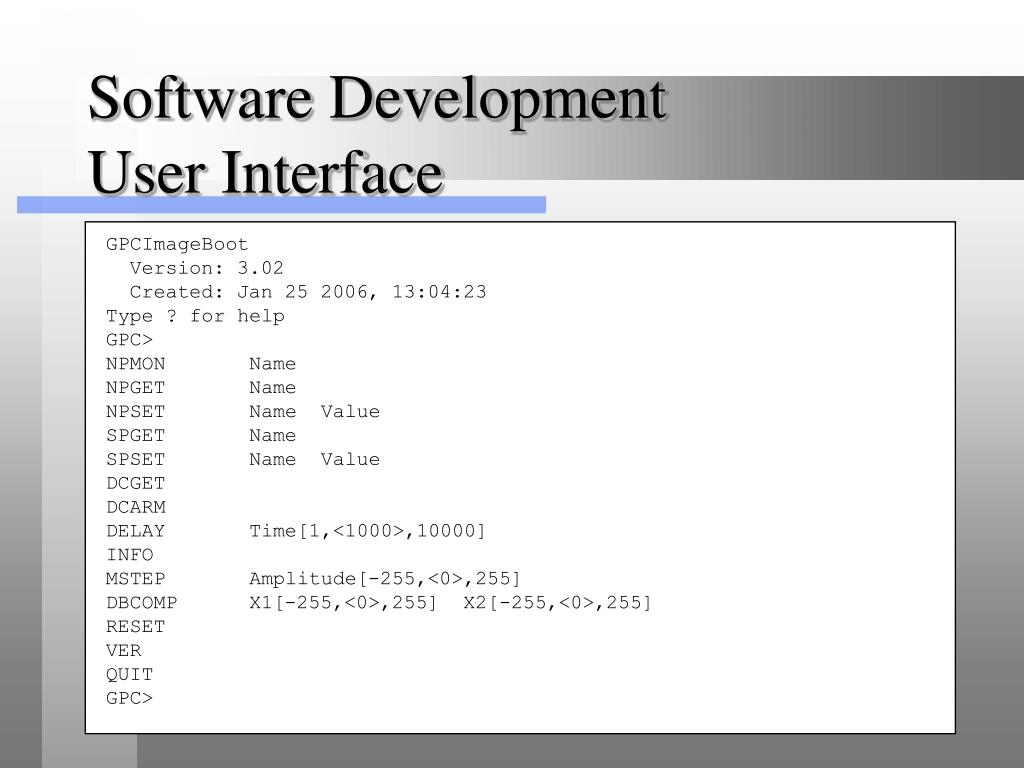Click the 'Time[1,<1000>,10000]' parameter
This screenshot has height=768, width=1024.
[368, 531]
